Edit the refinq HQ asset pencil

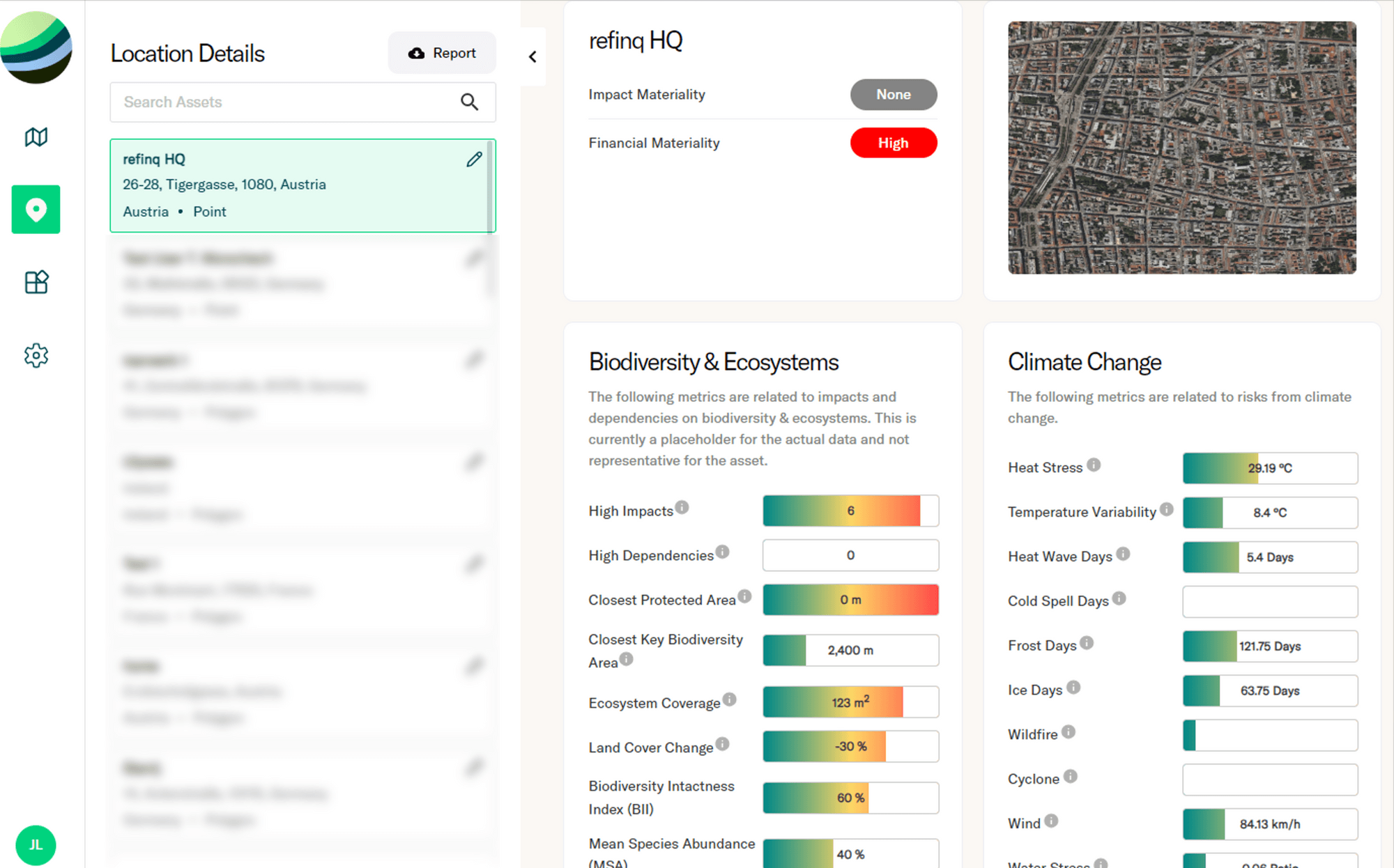pyautogui.click(x=474, y=160)
